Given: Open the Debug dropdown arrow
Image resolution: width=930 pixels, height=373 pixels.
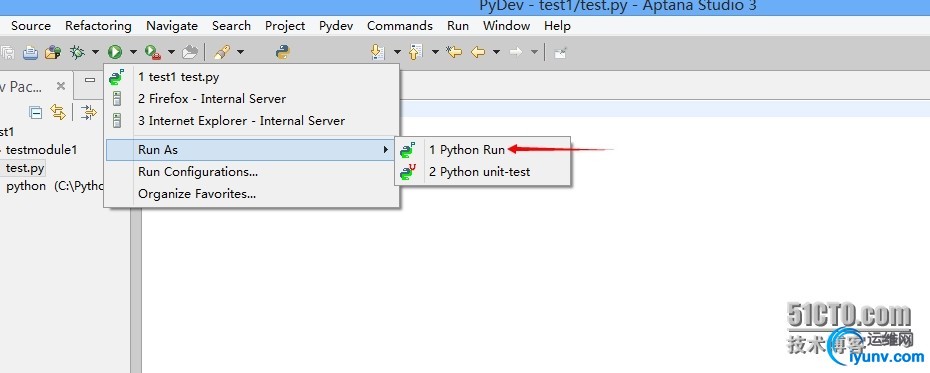Looking at the screenshot, I should (95, 52).
